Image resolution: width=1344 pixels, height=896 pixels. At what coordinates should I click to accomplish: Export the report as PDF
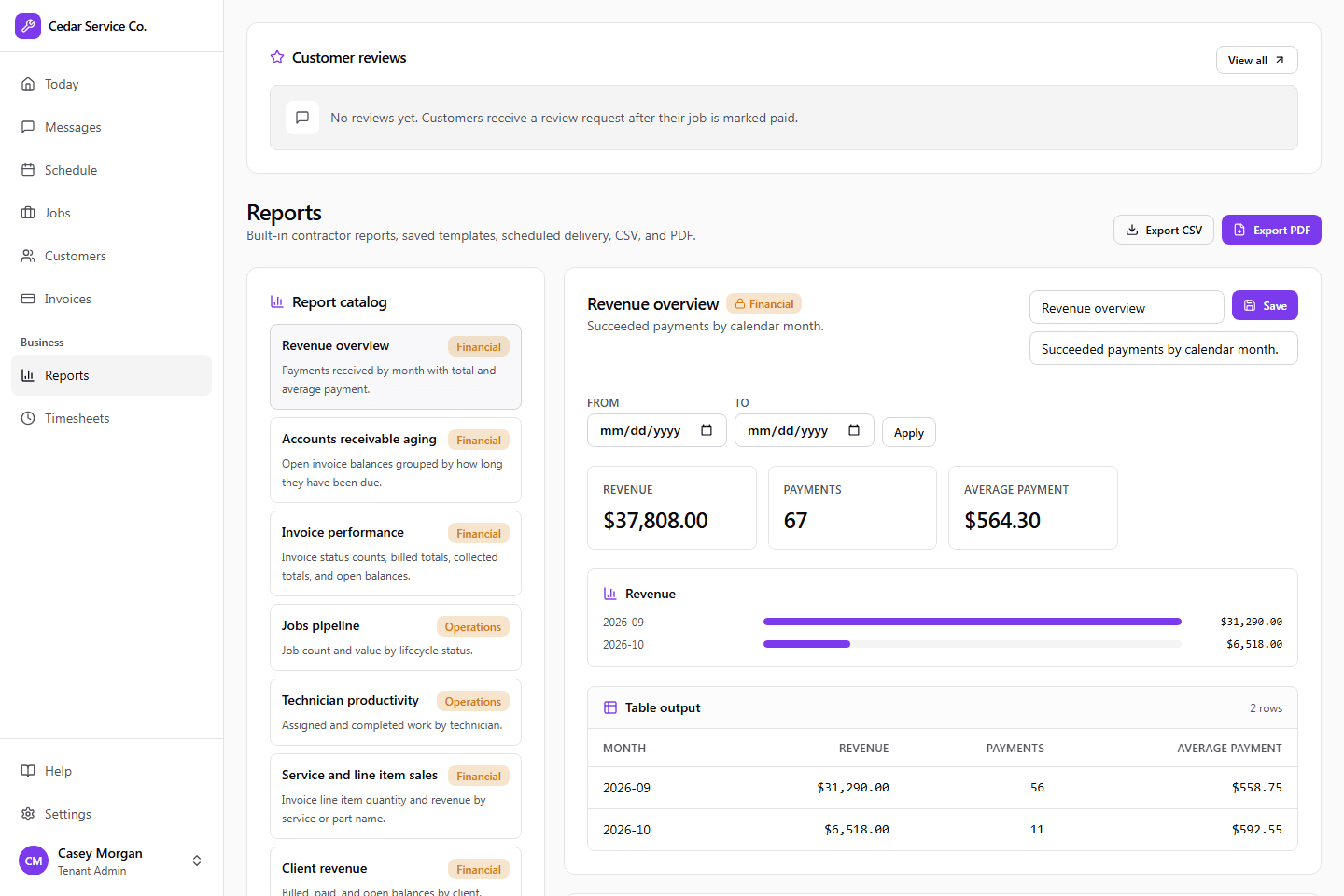(1271, 230)
